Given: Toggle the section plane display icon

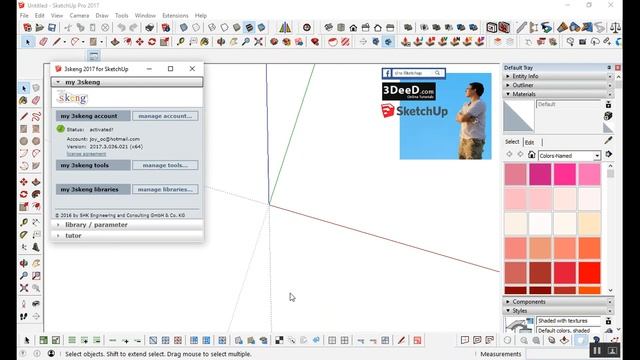Looking at the screenshot, I should [376, 42].
